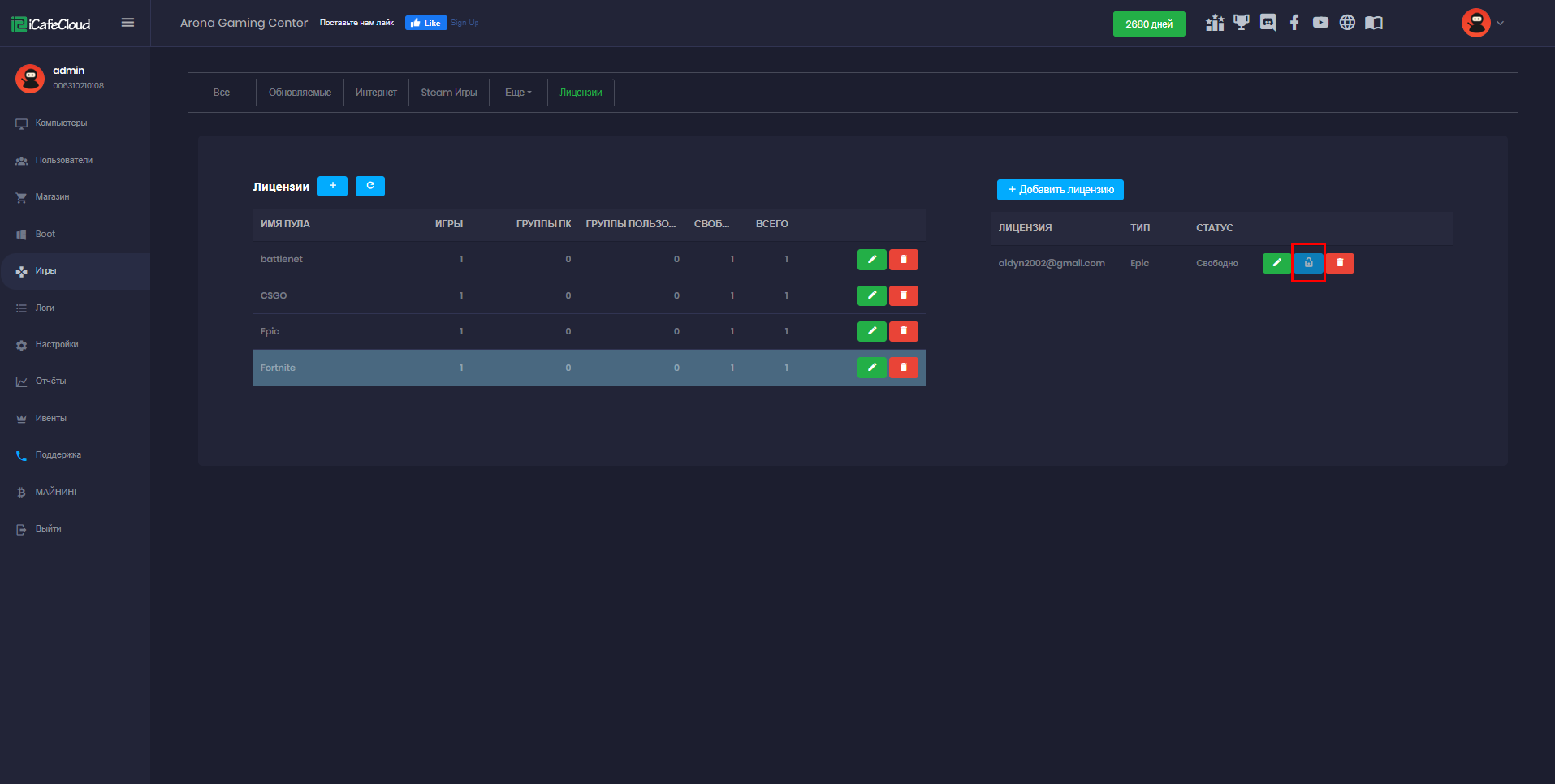Delete the Fortnite pool
The width and height of the screenshot is (1555, 784).
pyautogui.click(x=904, y=368)
